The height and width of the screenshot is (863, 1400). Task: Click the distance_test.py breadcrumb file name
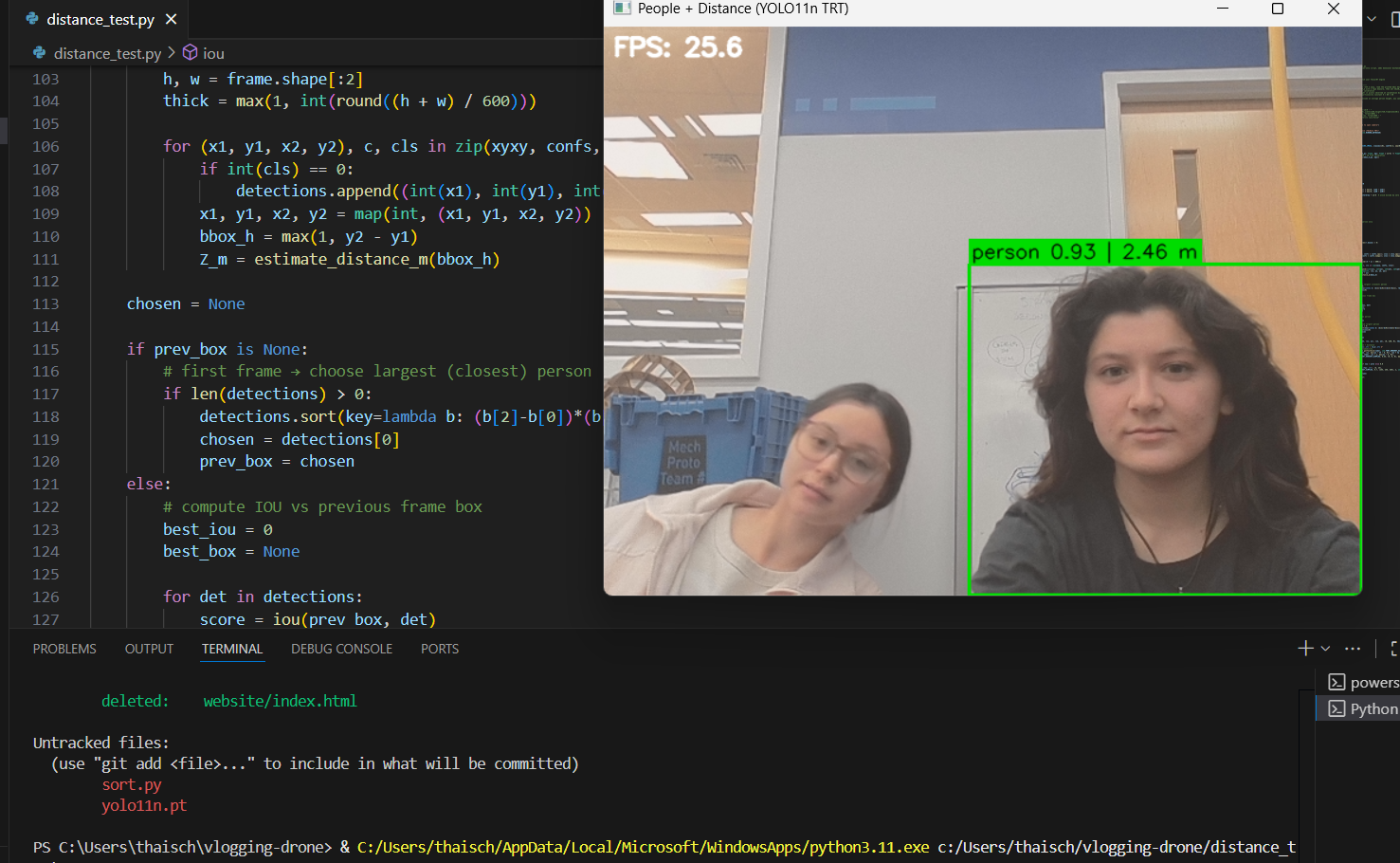(x=107, y=53)
